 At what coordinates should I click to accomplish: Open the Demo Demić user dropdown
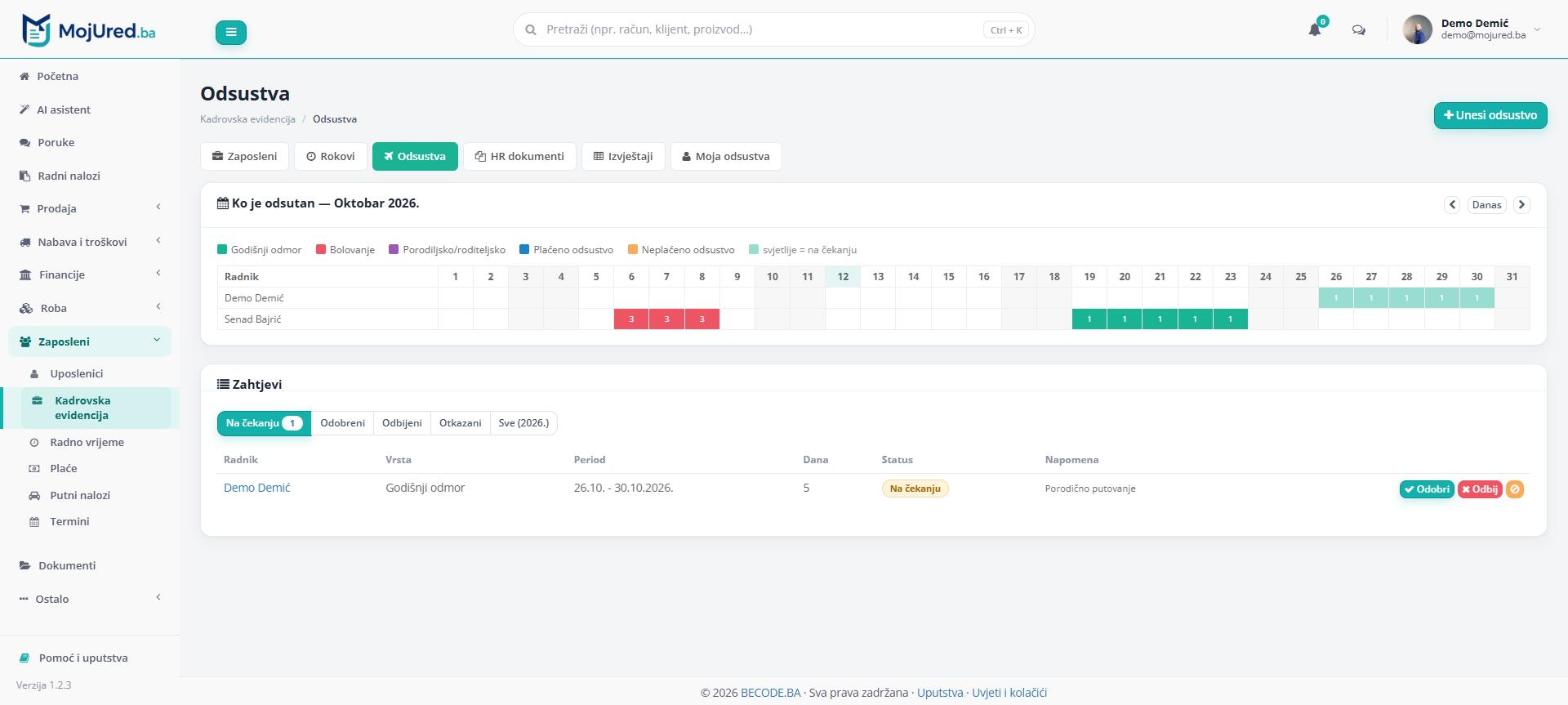tap(1472, 29)
